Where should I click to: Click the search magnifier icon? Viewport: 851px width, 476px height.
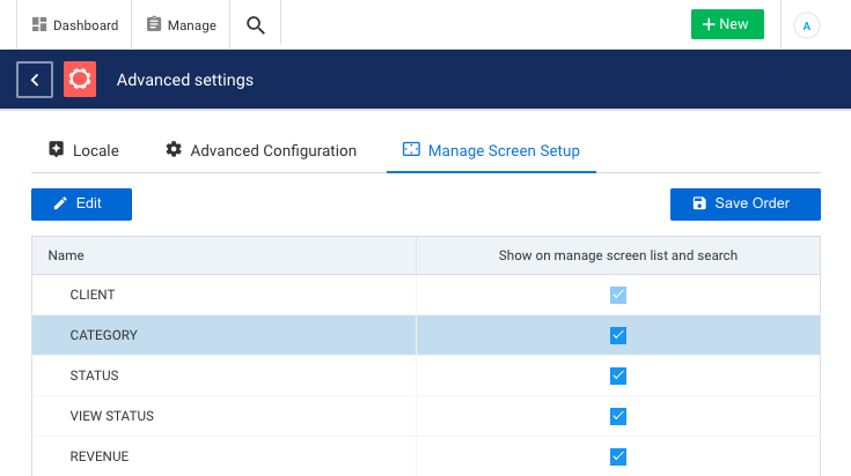[x=256, y=25]
